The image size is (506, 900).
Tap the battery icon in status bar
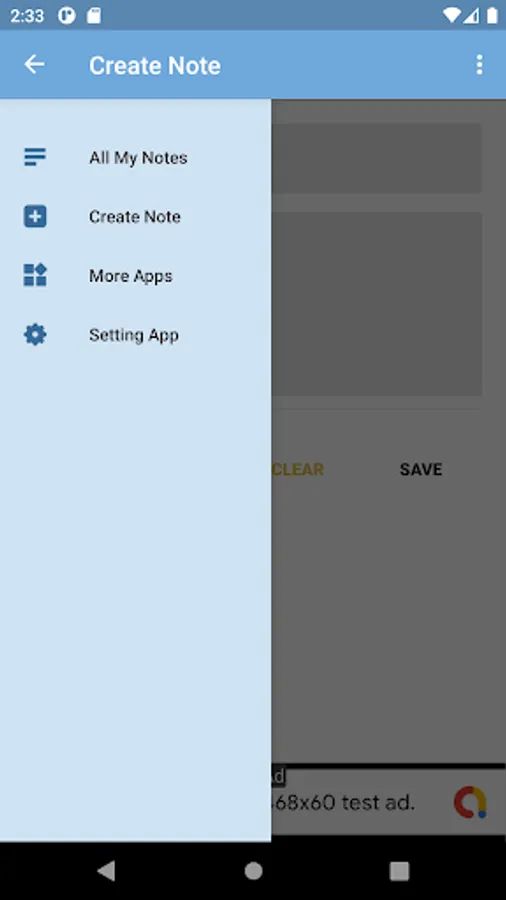[492, 15]
